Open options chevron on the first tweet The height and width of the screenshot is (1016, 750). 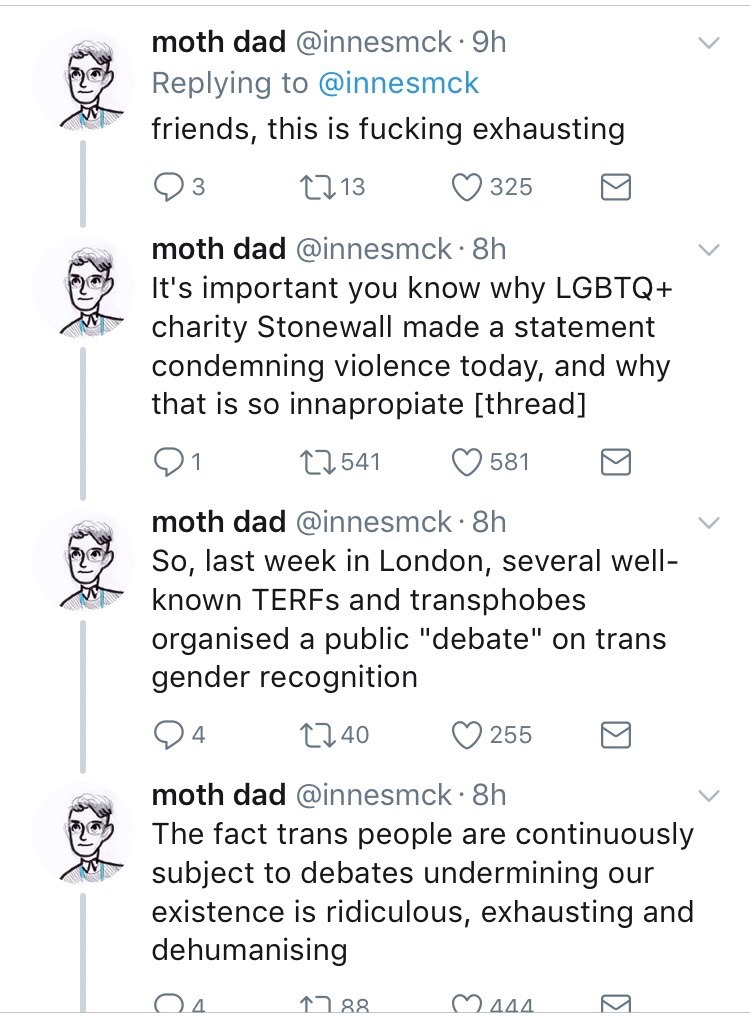(x=708, y=44)
